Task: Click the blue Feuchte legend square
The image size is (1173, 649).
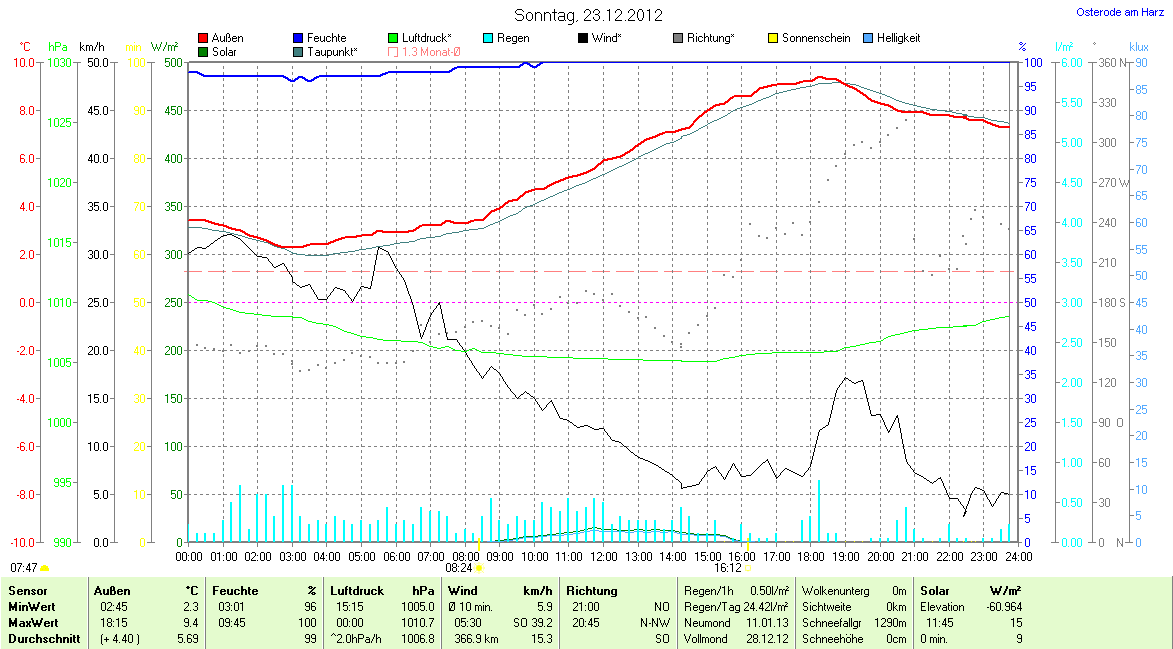Action: coord(299,38)
